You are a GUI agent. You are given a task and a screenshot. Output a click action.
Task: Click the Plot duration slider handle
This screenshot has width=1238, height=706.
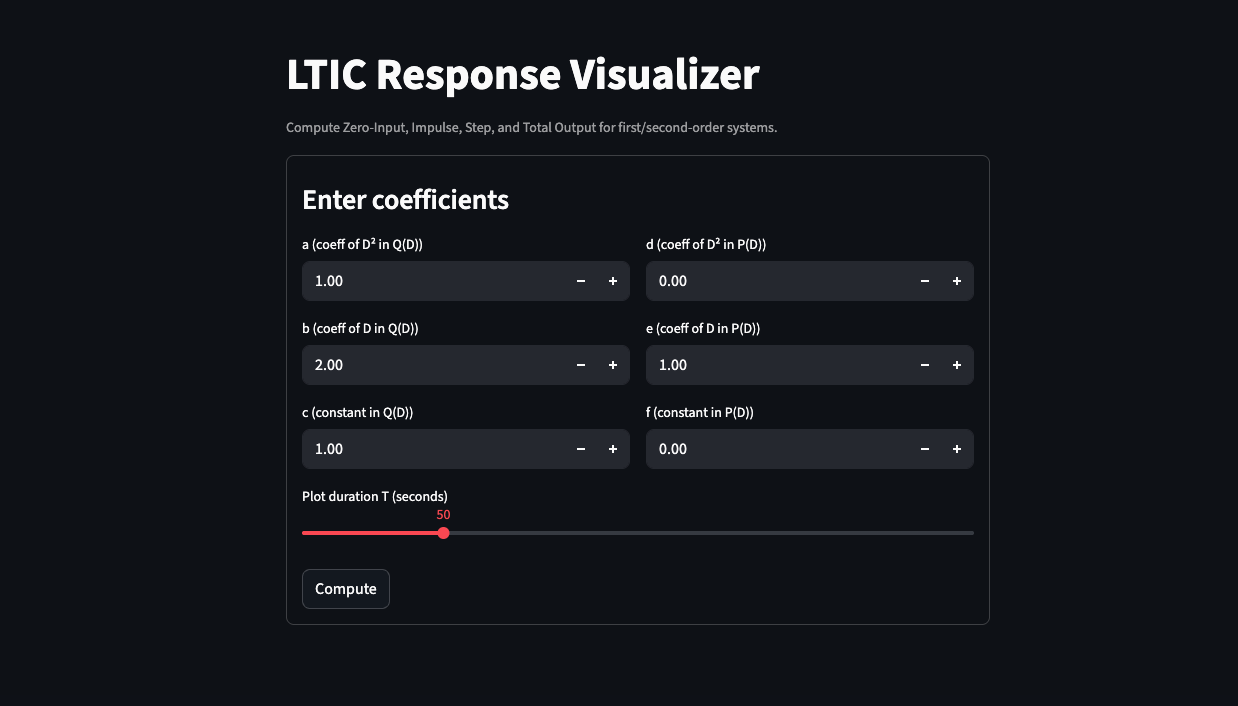(x=443, y=533)
